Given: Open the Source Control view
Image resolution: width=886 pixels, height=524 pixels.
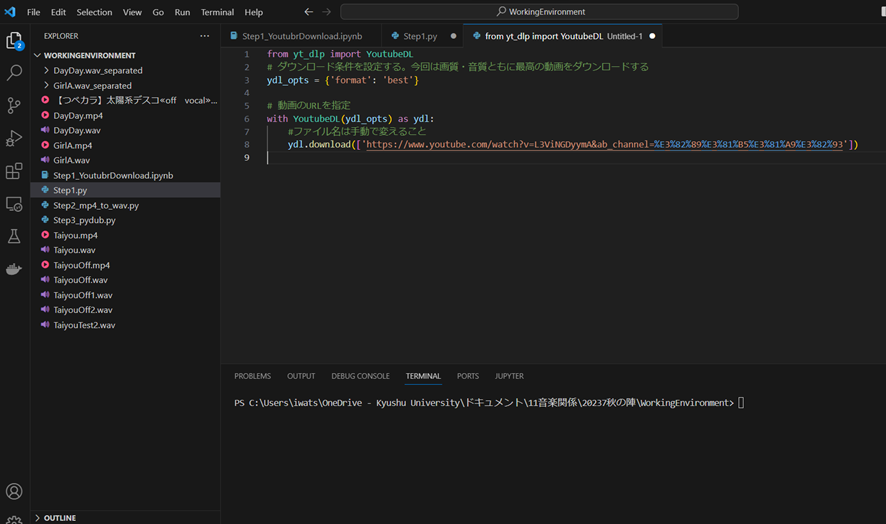Looking at the screenshot, I should [x=14, y=105].
